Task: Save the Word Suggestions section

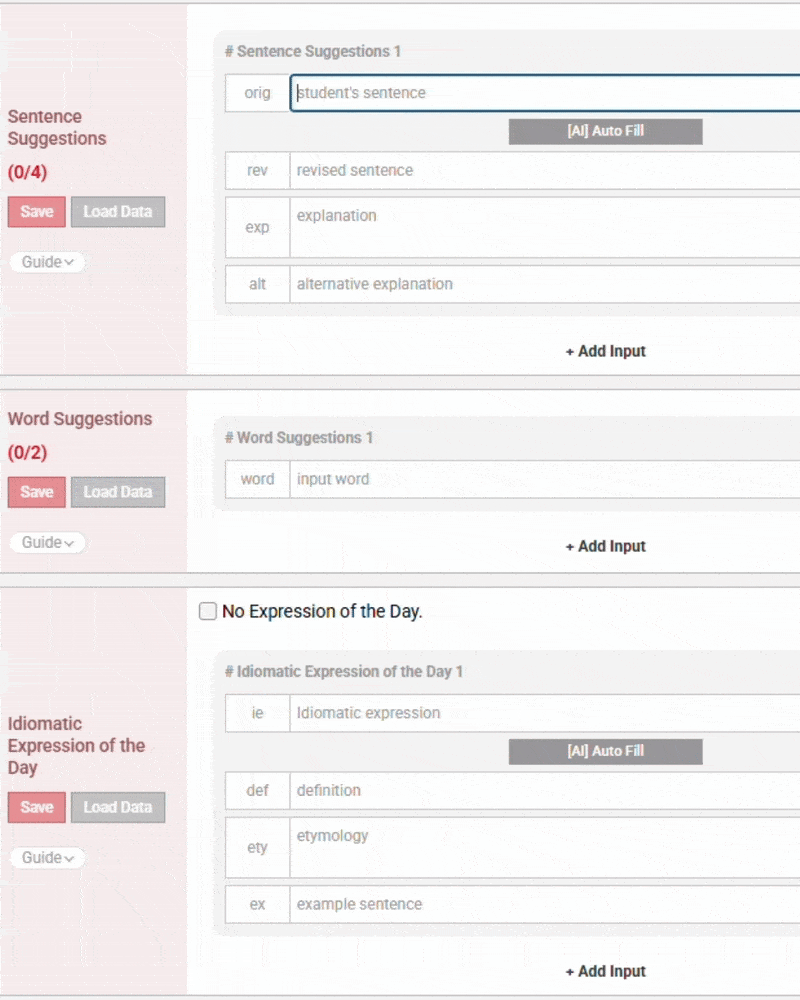Action: [37, 492]
